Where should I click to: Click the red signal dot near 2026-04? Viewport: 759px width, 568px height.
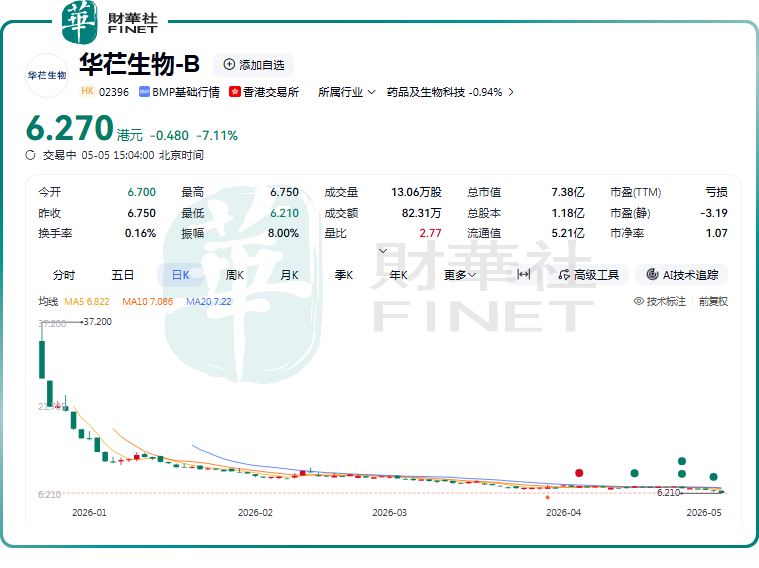(x=579, y=473)
